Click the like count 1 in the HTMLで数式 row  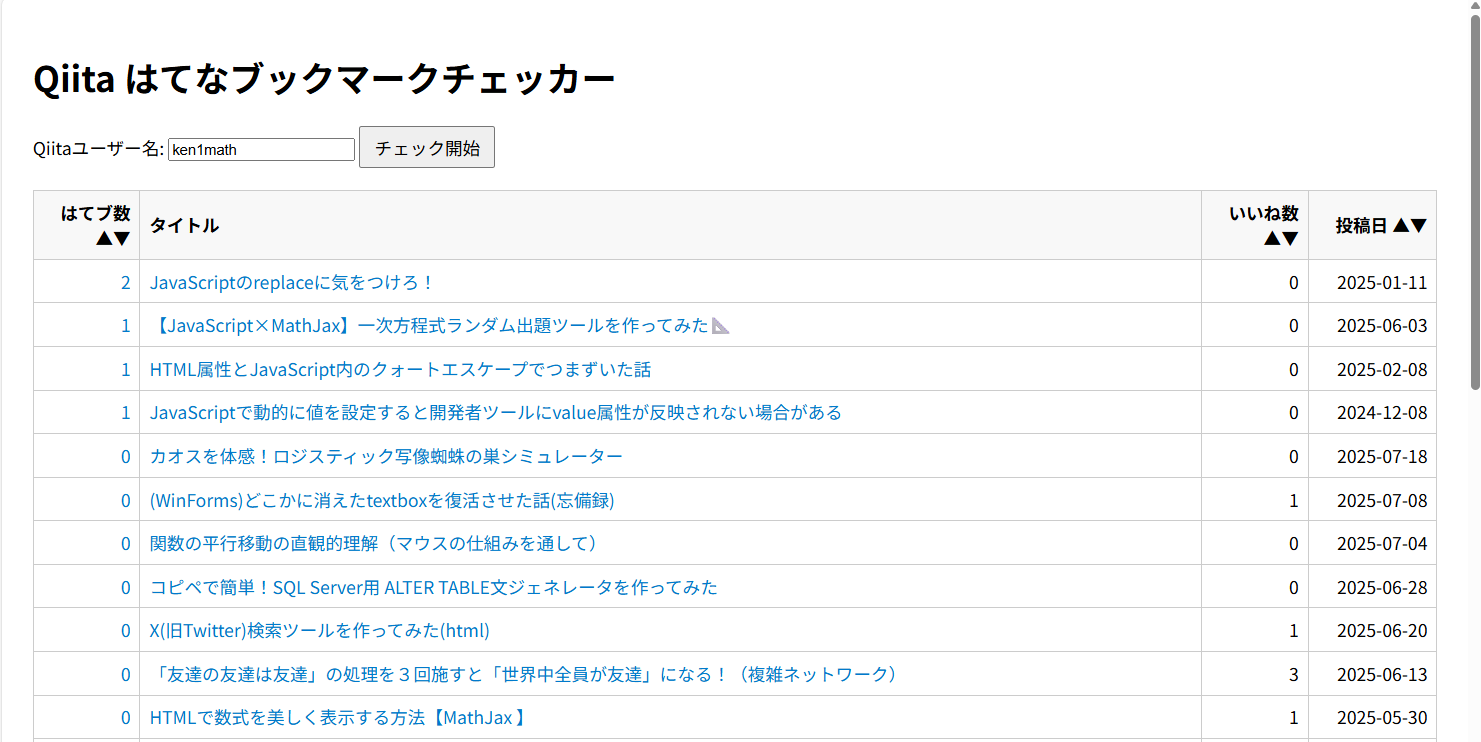coord(1294,718)
